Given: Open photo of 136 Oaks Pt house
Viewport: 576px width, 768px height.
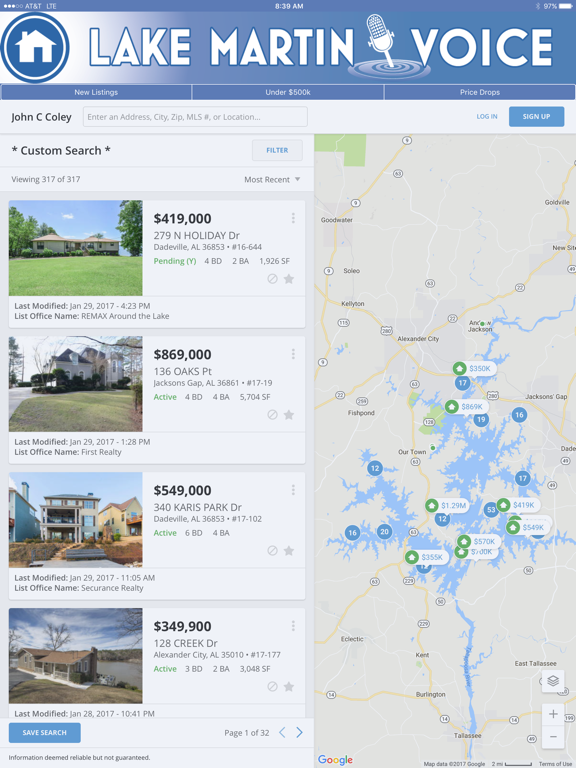Looking at the screenshot, I should (x=75, y=384).
